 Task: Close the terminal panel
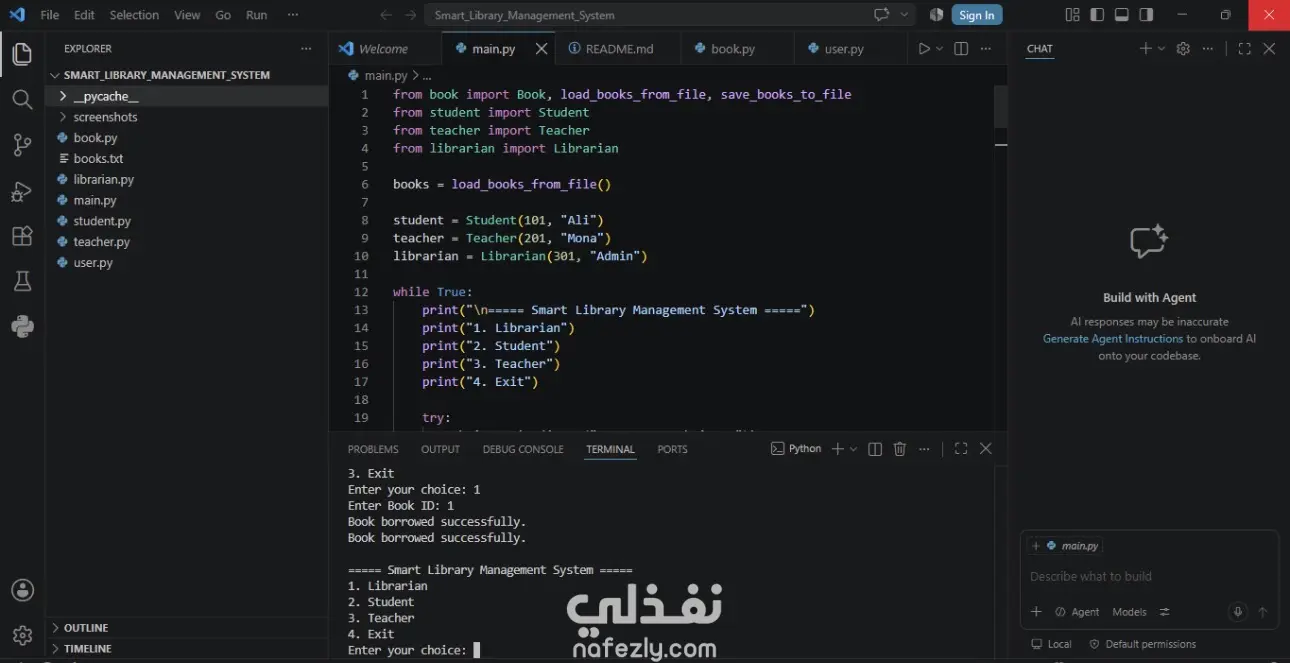point(986,449)
